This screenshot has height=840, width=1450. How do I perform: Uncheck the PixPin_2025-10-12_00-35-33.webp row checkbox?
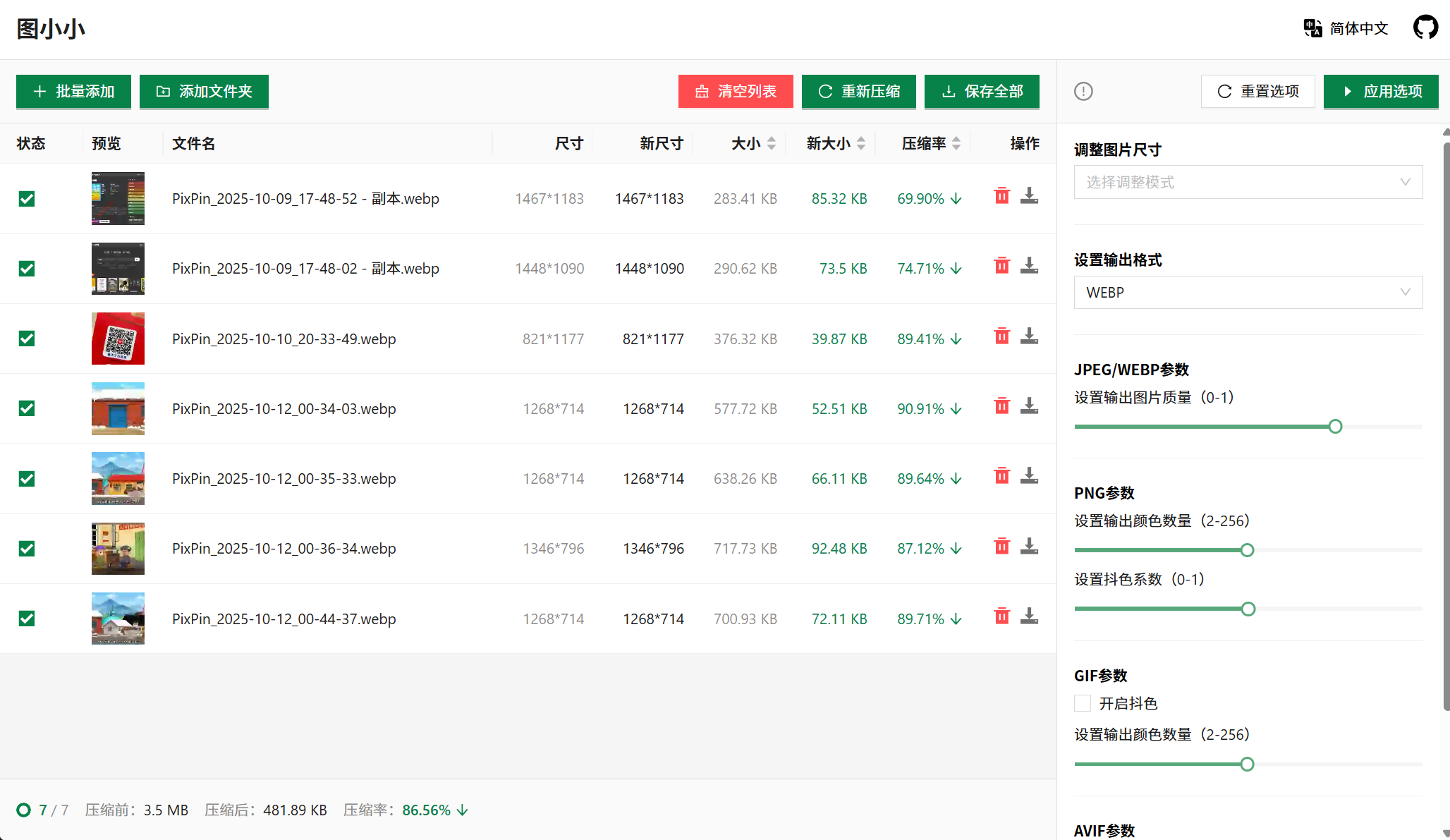pyautogui.click(x=27, y=479)
